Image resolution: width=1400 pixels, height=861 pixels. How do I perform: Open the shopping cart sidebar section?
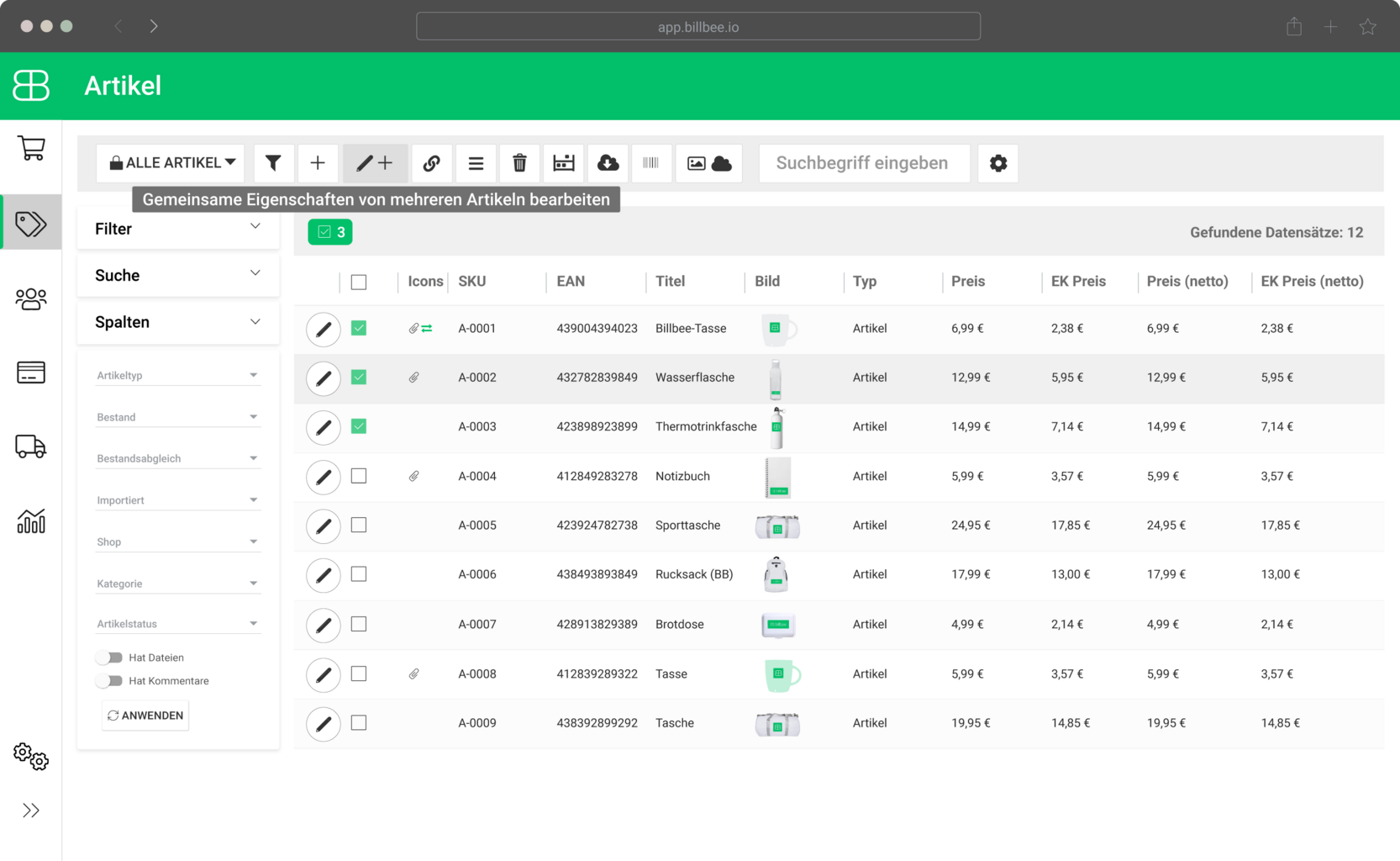(31, 149)
